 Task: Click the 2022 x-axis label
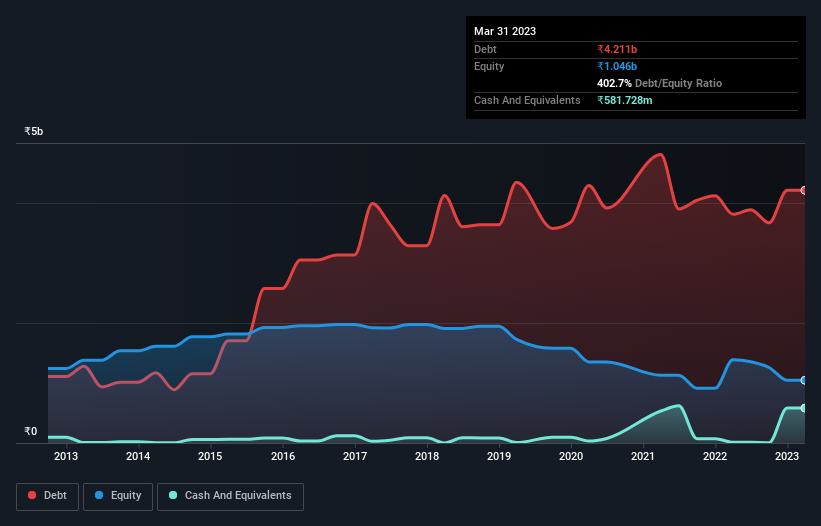coord(715,456)
